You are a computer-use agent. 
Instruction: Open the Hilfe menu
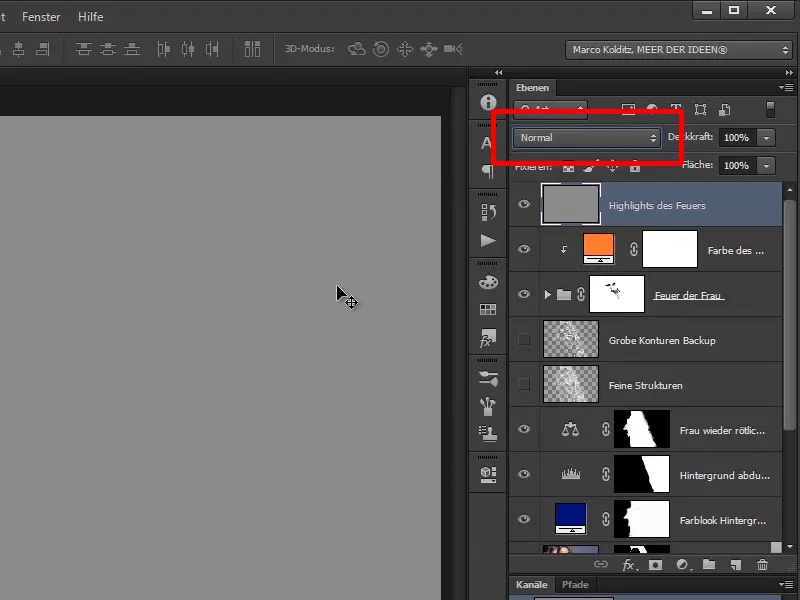(x=90, y=17)
